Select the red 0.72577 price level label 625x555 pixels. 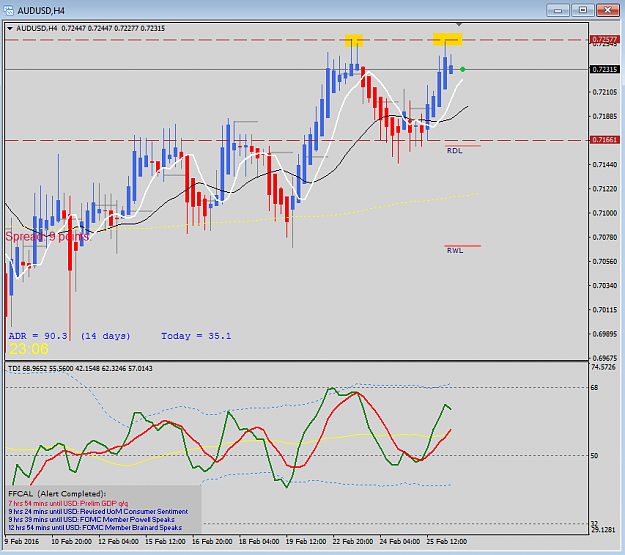click(605, 39)
